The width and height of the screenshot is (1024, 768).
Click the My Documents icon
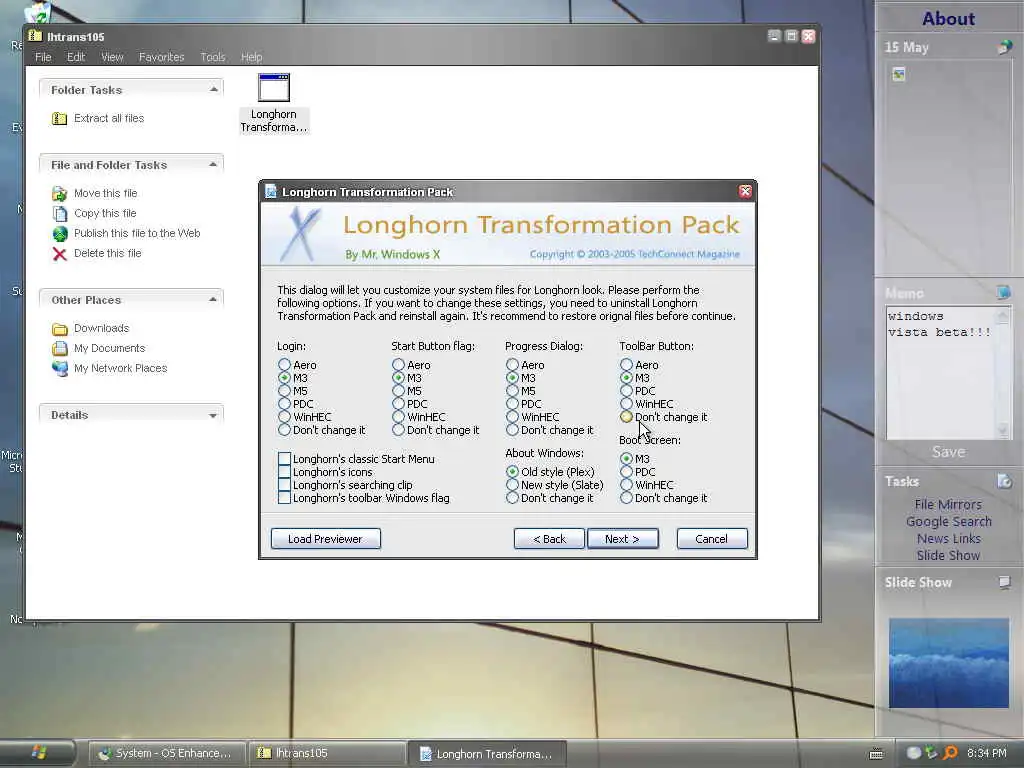point(59,349)
